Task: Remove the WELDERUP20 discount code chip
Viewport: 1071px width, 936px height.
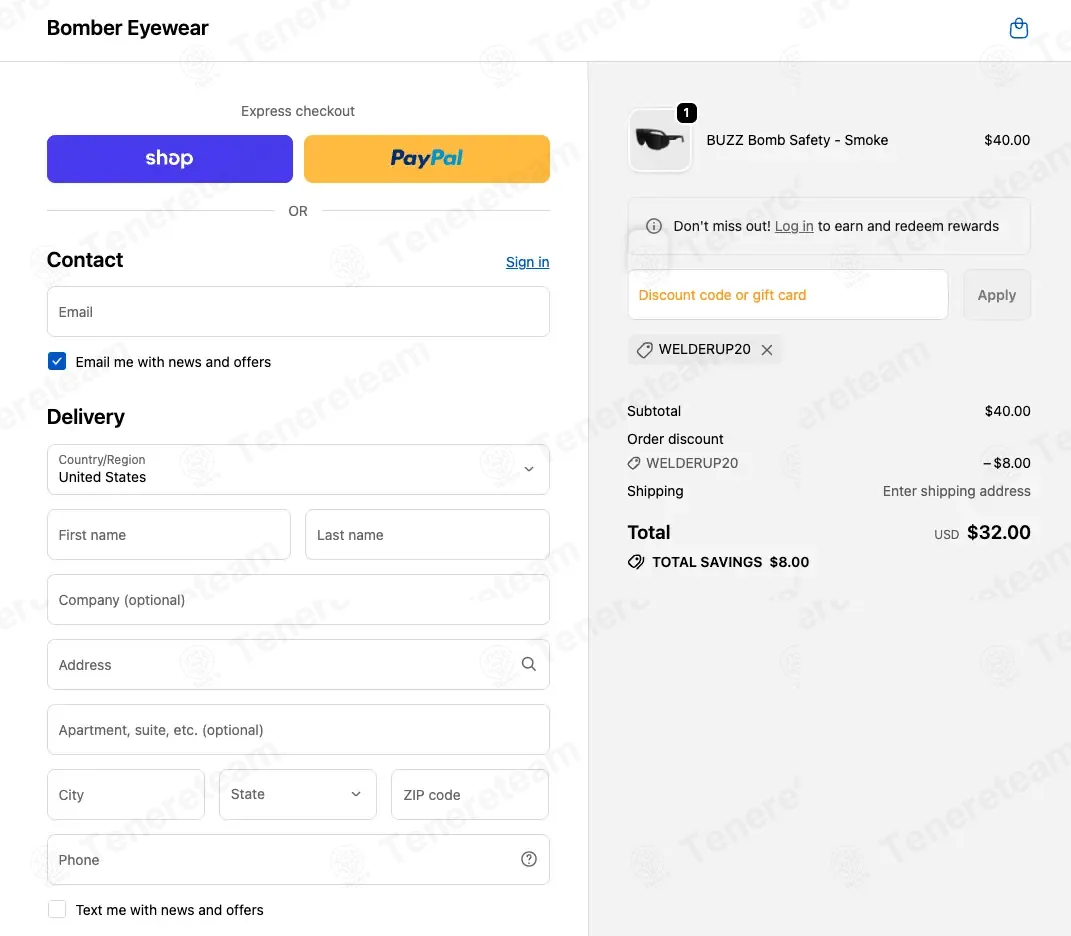Action: coord(767,350)
